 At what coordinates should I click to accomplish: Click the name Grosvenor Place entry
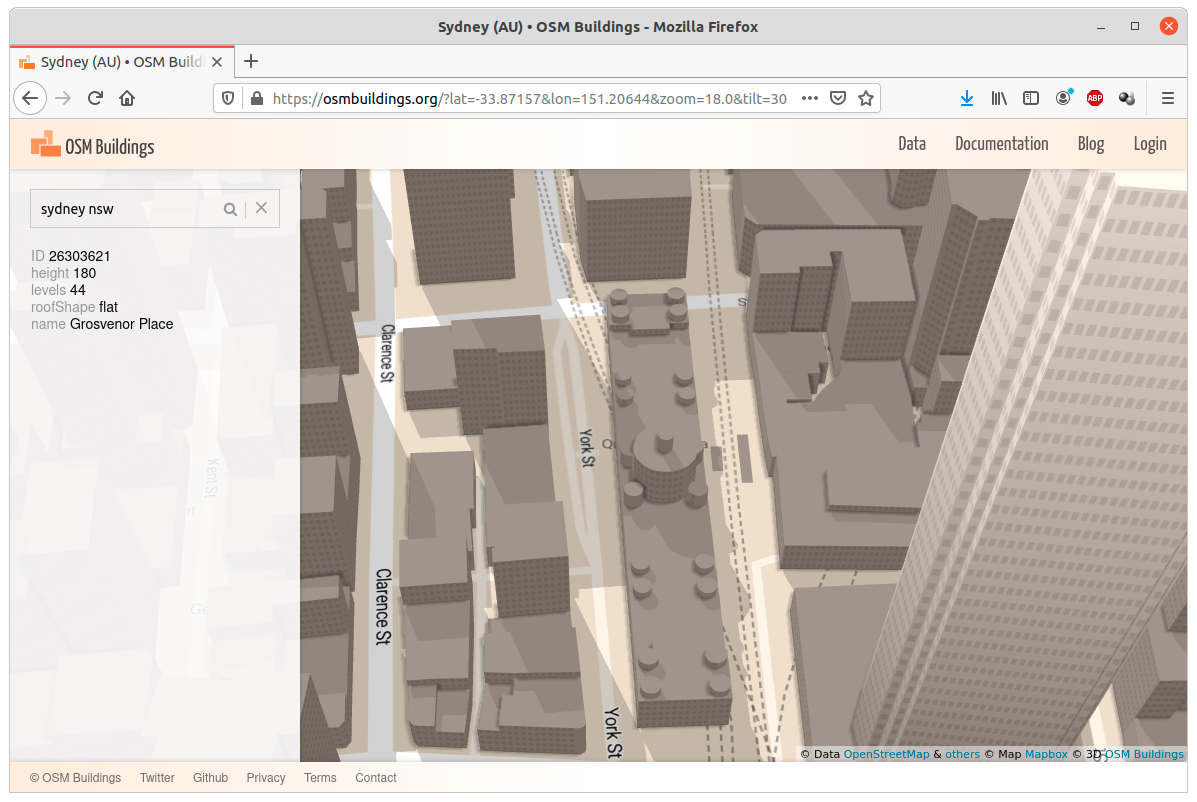[x=102, y=324]
